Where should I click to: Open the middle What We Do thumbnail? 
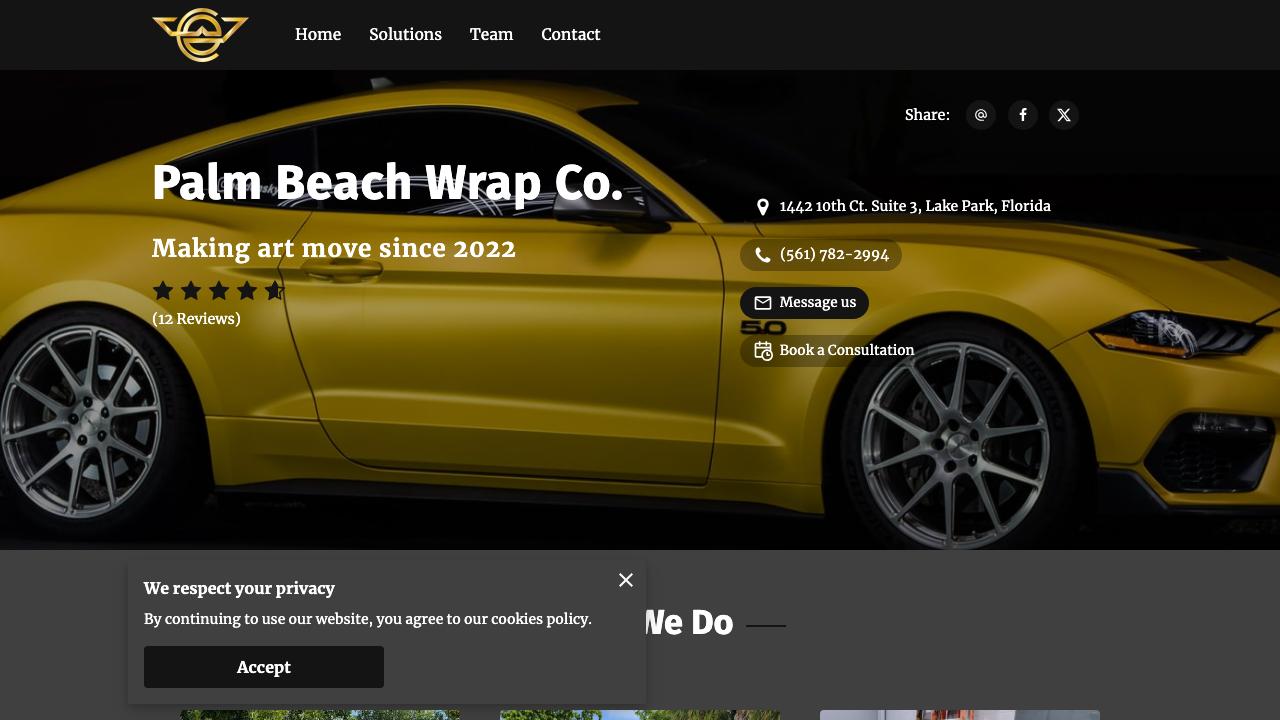[639, 714]
